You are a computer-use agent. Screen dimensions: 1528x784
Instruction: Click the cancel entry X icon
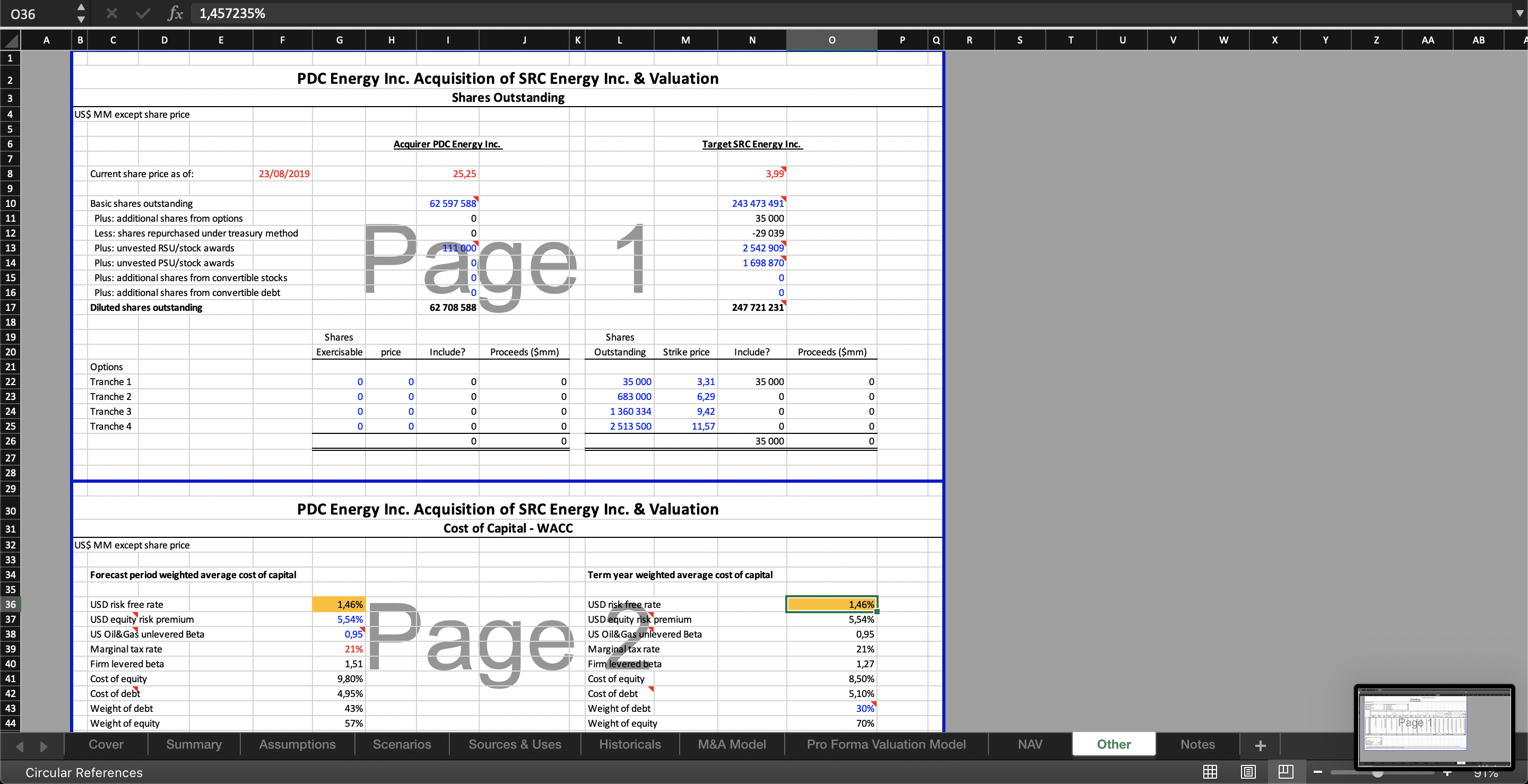(x=111, y=13)
